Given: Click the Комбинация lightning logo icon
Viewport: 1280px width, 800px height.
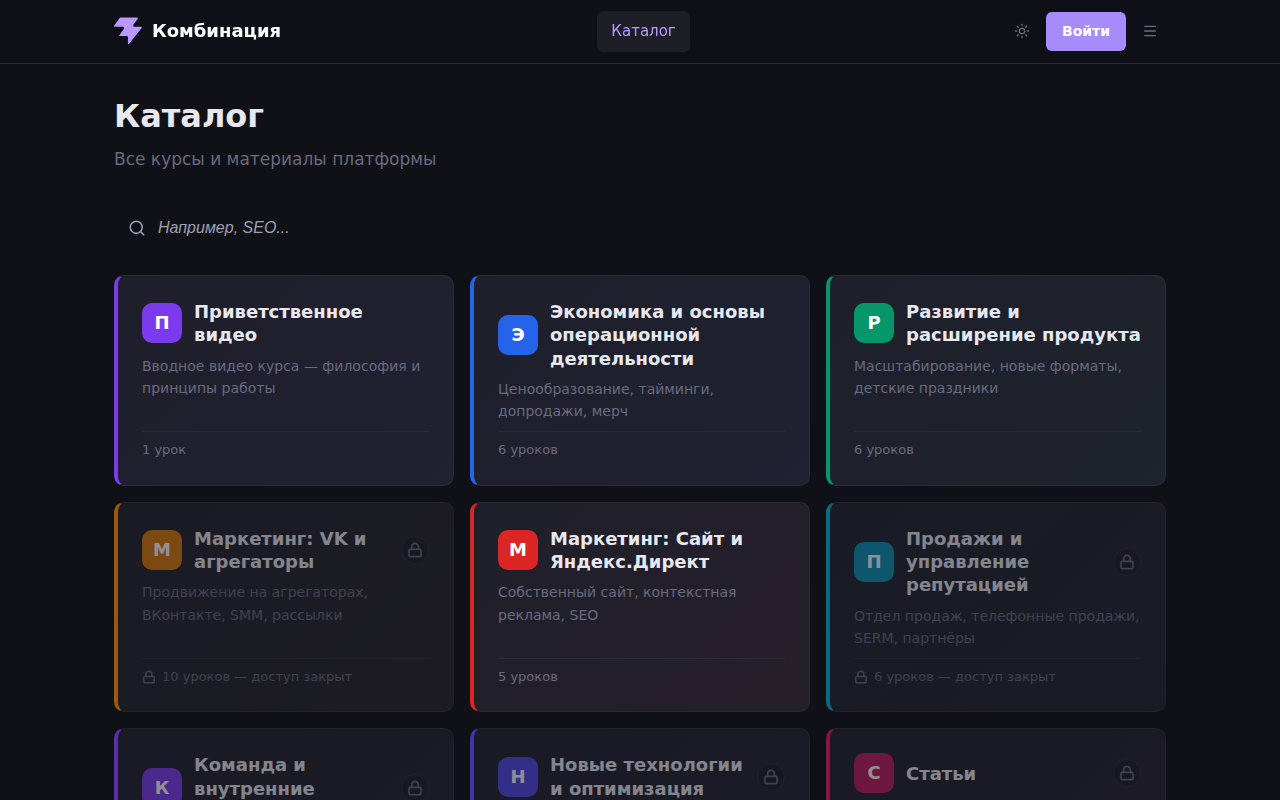Looking at the screenshot, I should (128, 31).
